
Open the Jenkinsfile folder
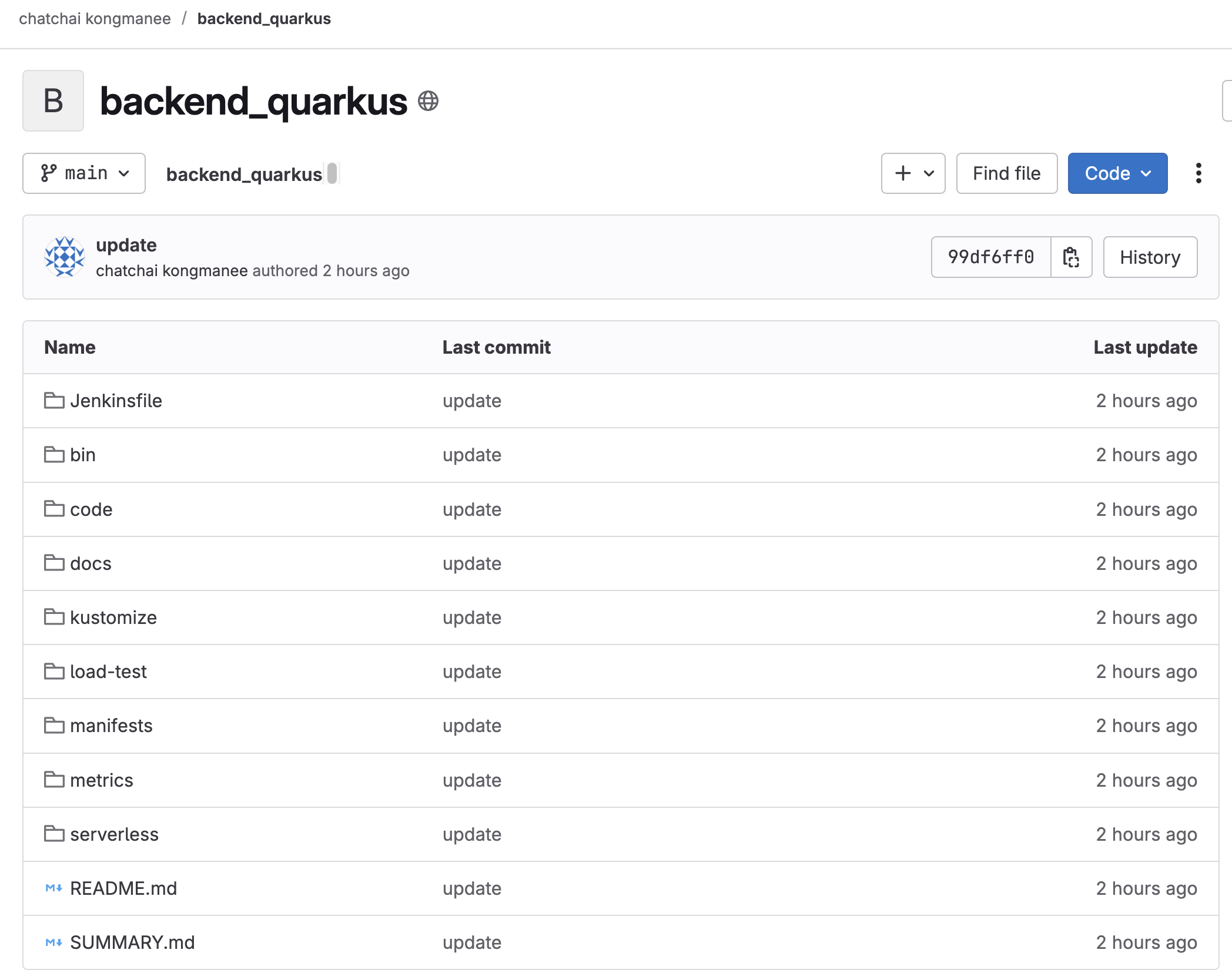pyautogui.click(x=116, y=401)
